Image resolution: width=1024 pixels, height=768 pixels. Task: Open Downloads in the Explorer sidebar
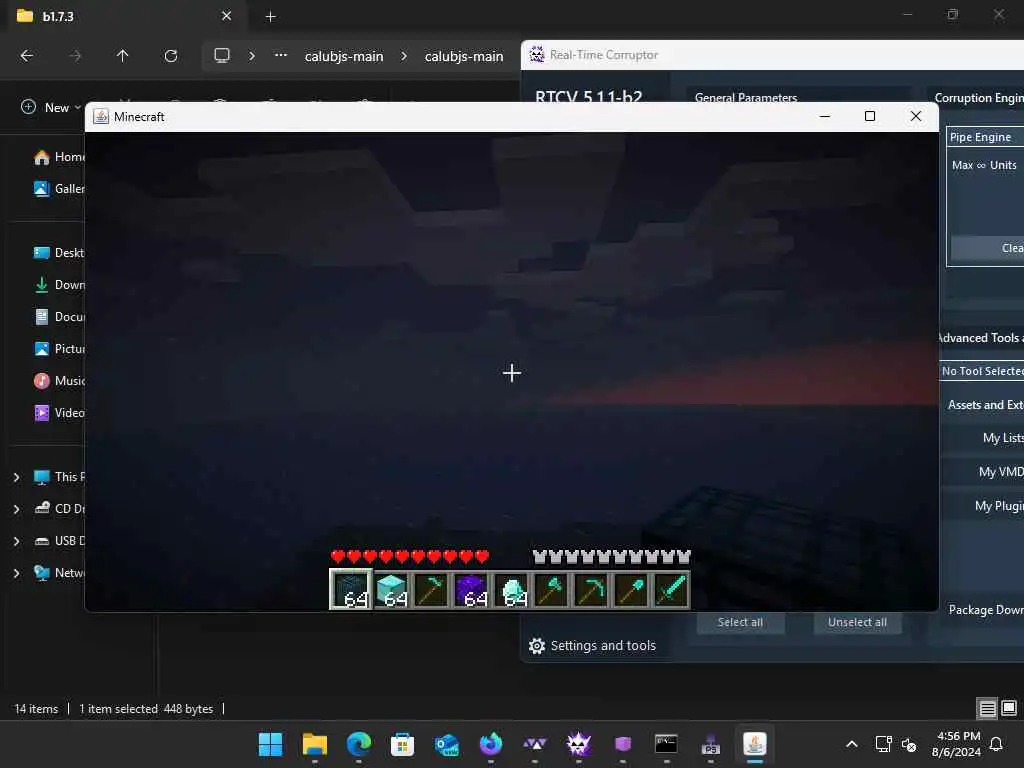tap(59, 285)
